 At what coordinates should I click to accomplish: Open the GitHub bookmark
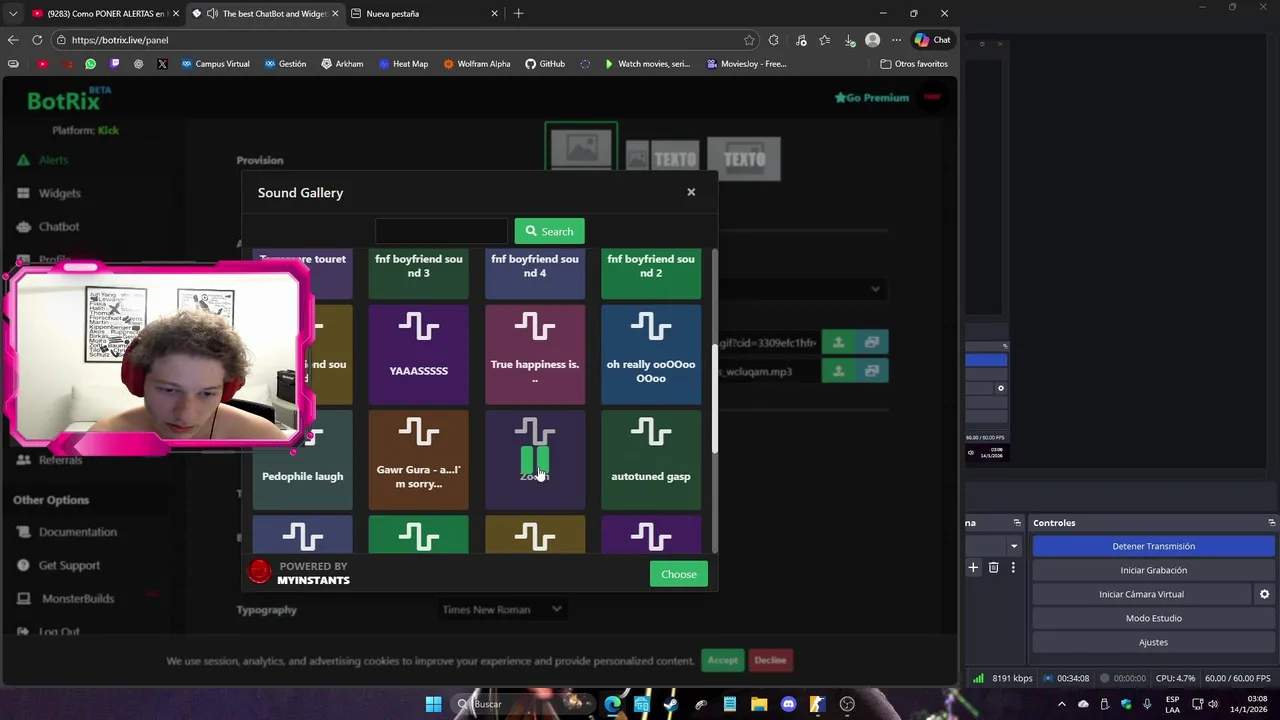coord(545,64)
